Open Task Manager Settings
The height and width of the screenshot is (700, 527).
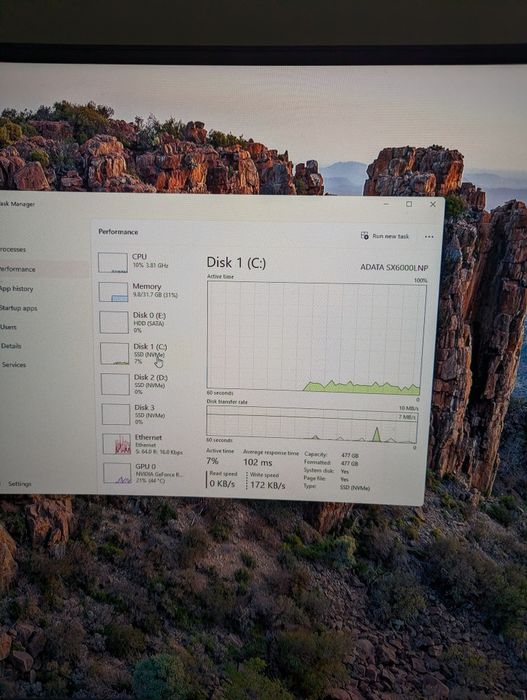coord(19,483)
